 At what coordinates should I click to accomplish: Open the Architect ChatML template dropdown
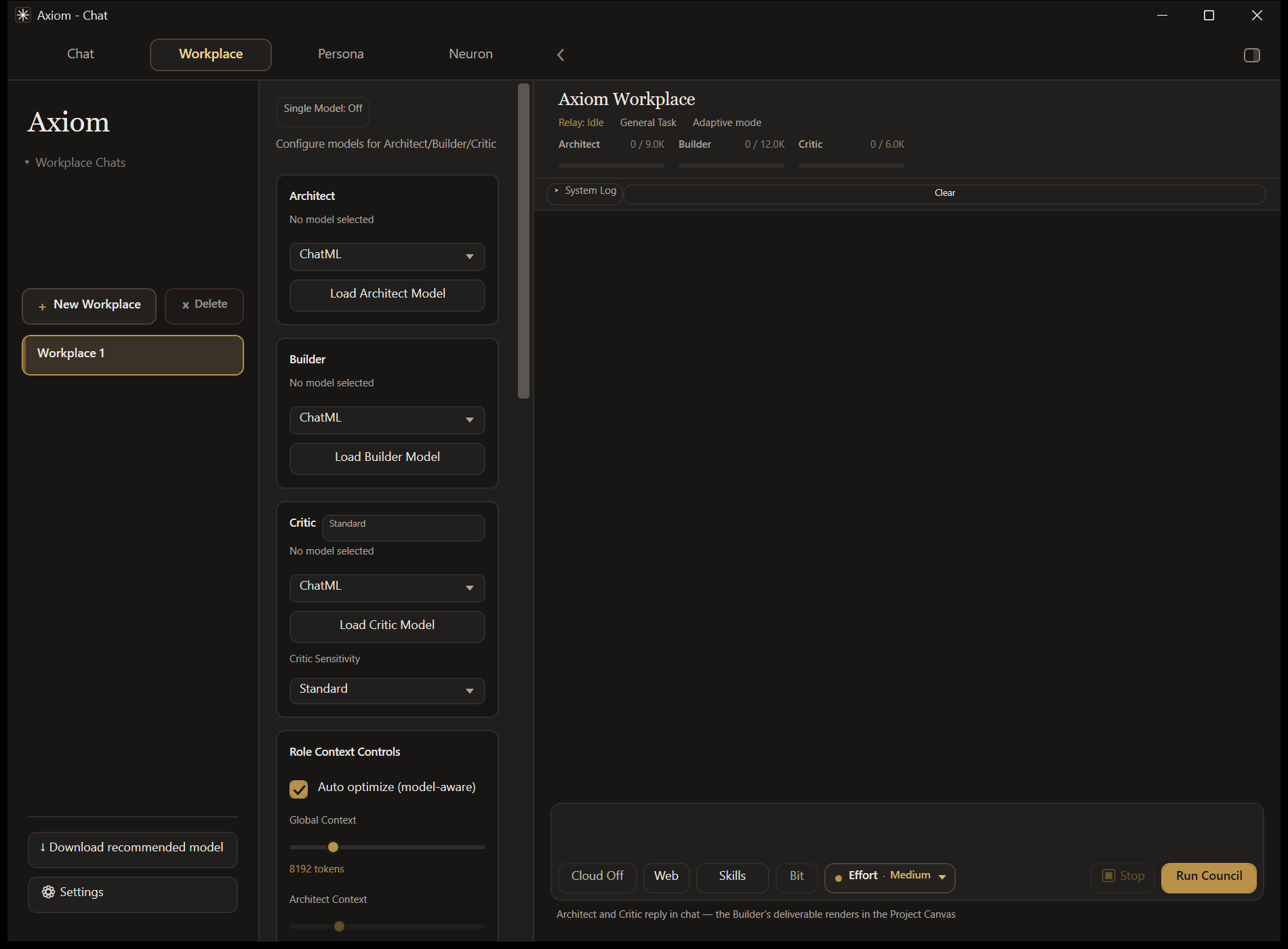tap(387, 256)
